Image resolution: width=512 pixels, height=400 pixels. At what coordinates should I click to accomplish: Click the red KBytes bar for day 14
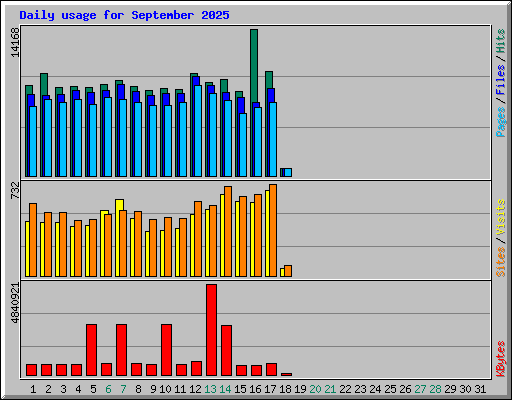coord(226,351)
